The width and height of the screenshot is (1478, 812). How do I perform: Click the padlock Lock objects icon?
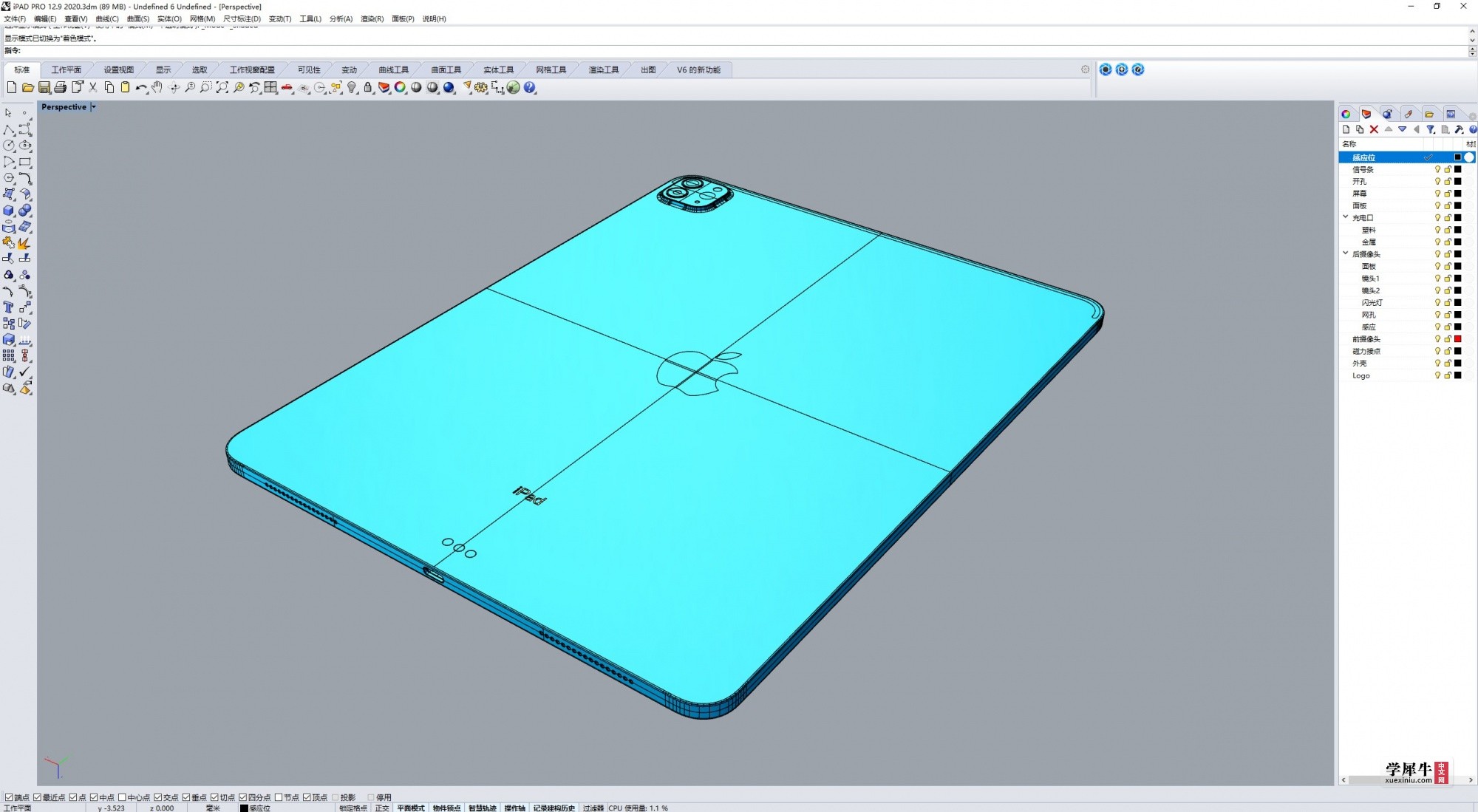368,88
